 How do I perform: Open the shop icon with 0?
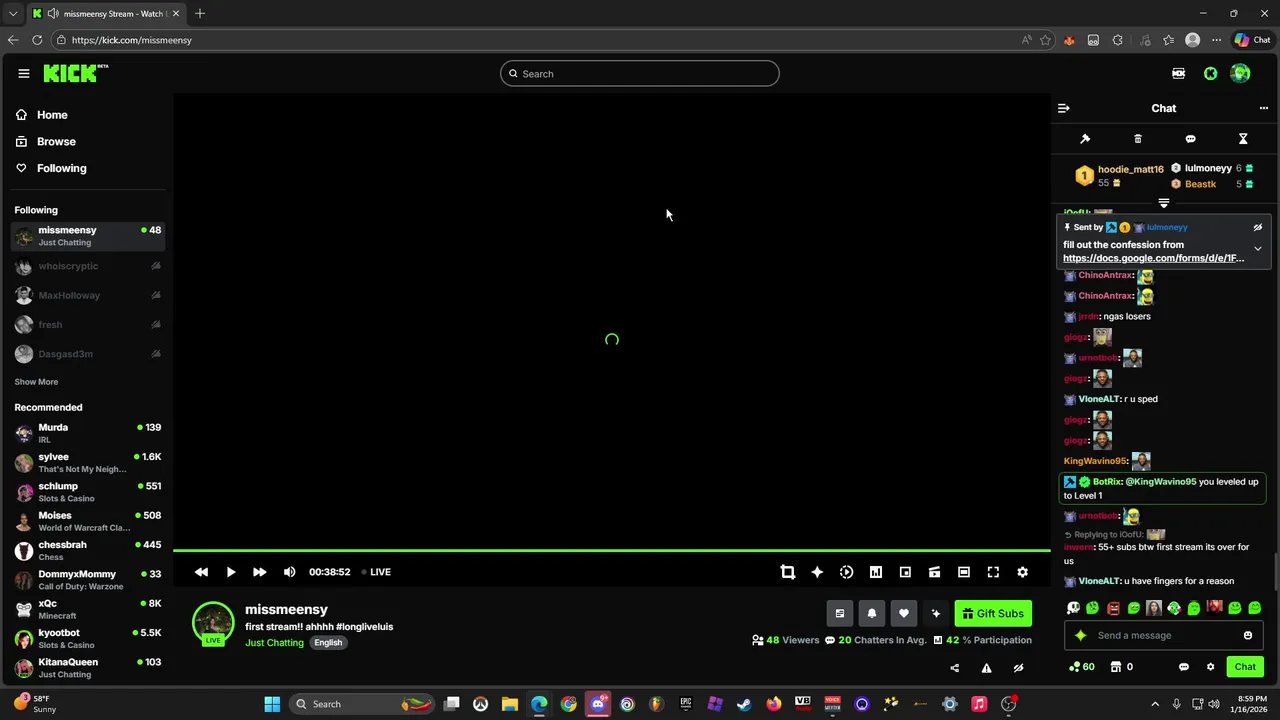[x=1116, y=667]
